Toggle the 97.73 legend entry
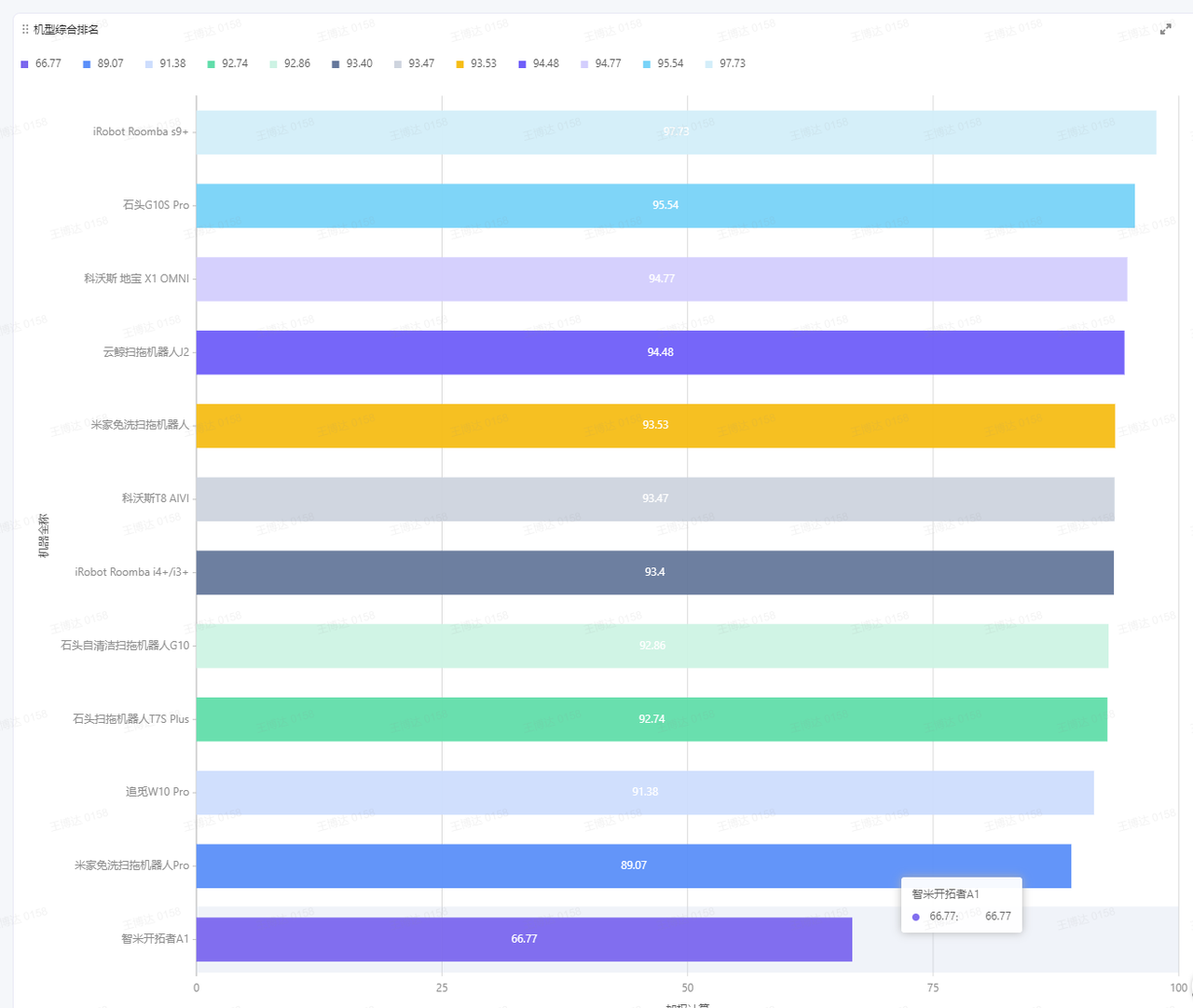Image resolution: width=1193 pixels, height=1008 pixels. click(x=725, y=63)
